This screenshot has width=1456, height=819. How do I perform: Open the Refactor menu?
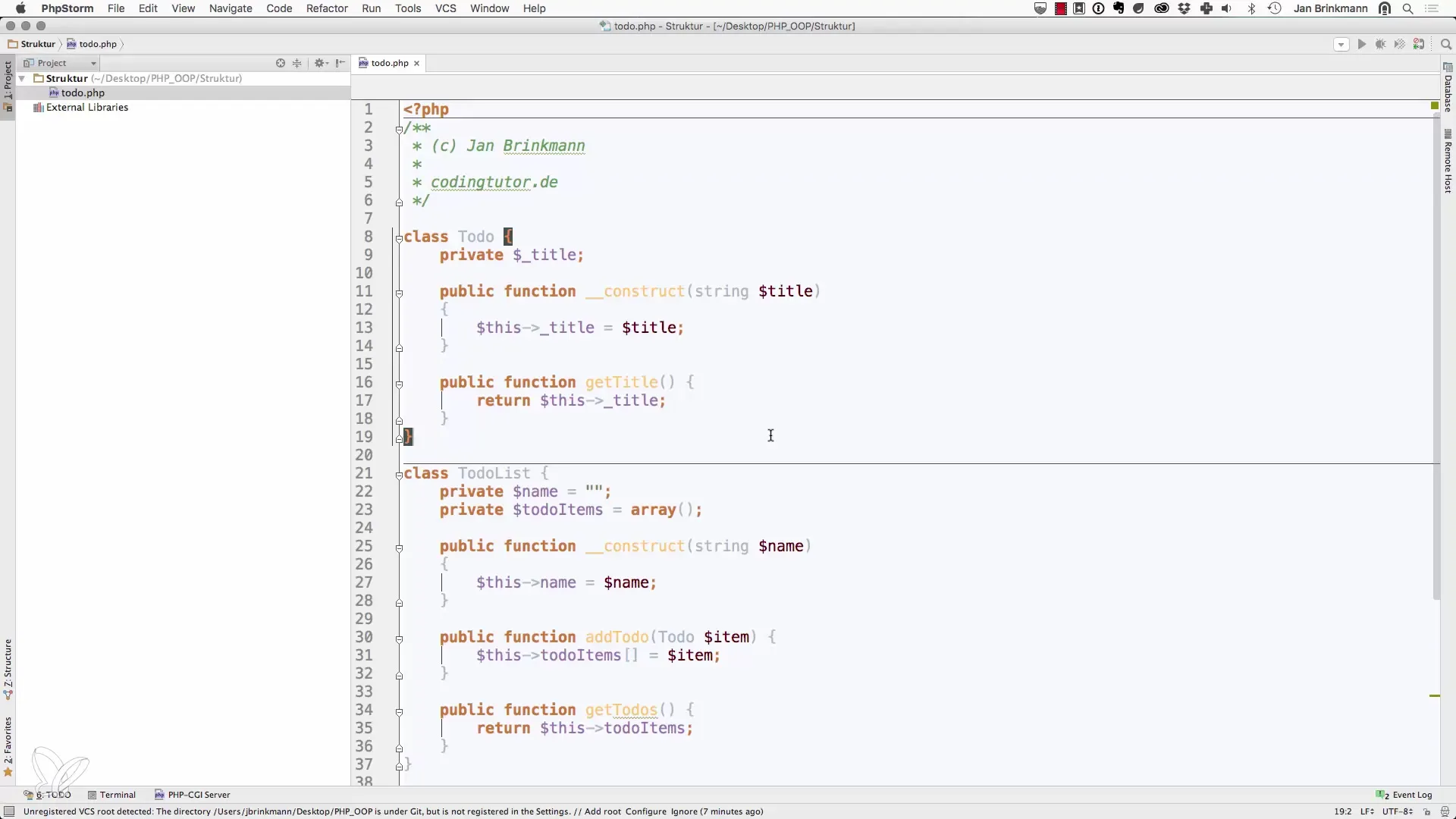pyautogui.click(x=327, y=8)
